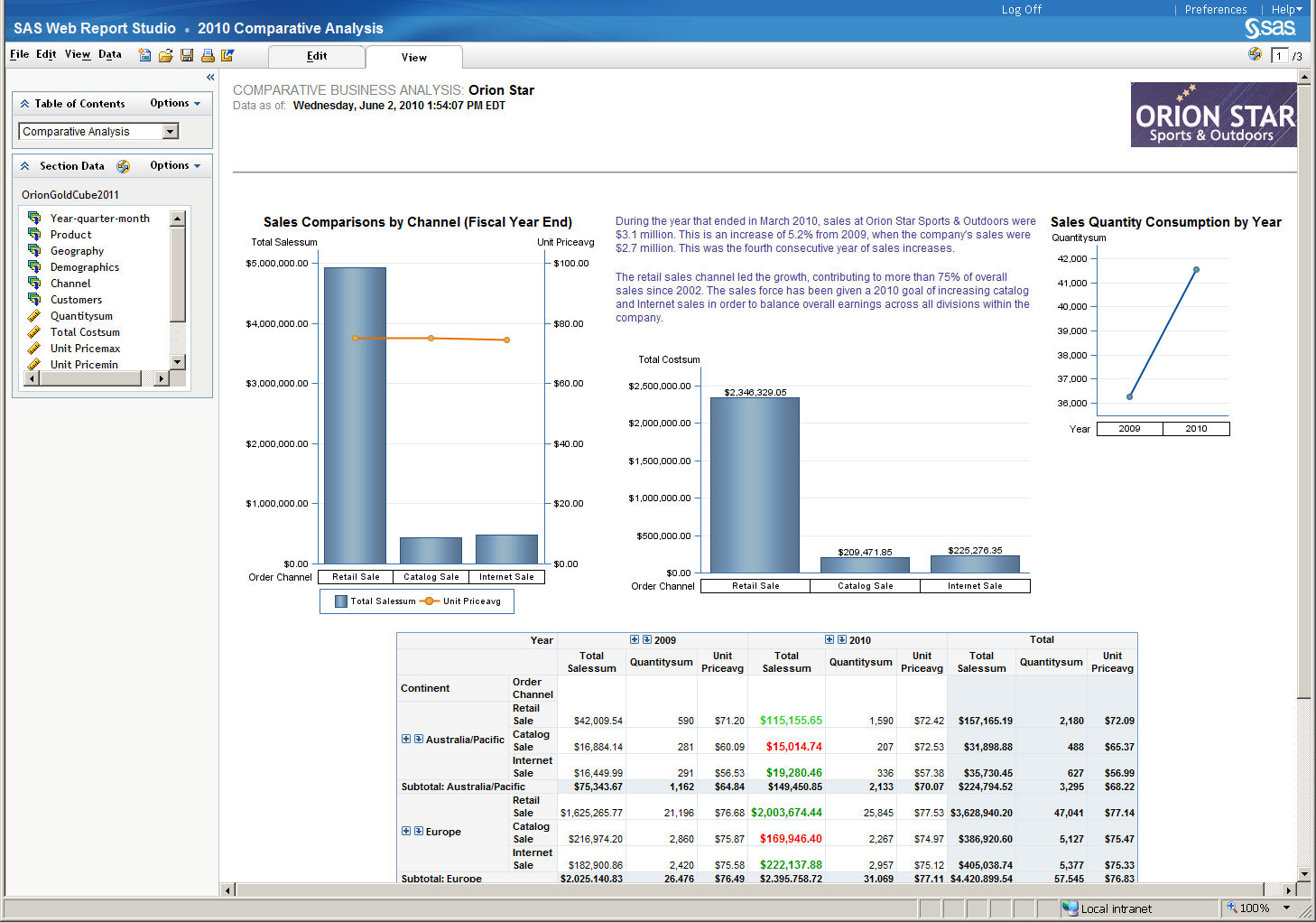Screen dimensions: 1316x922
Task: Switch to the View tab
Action: click(x=414, y=57)
